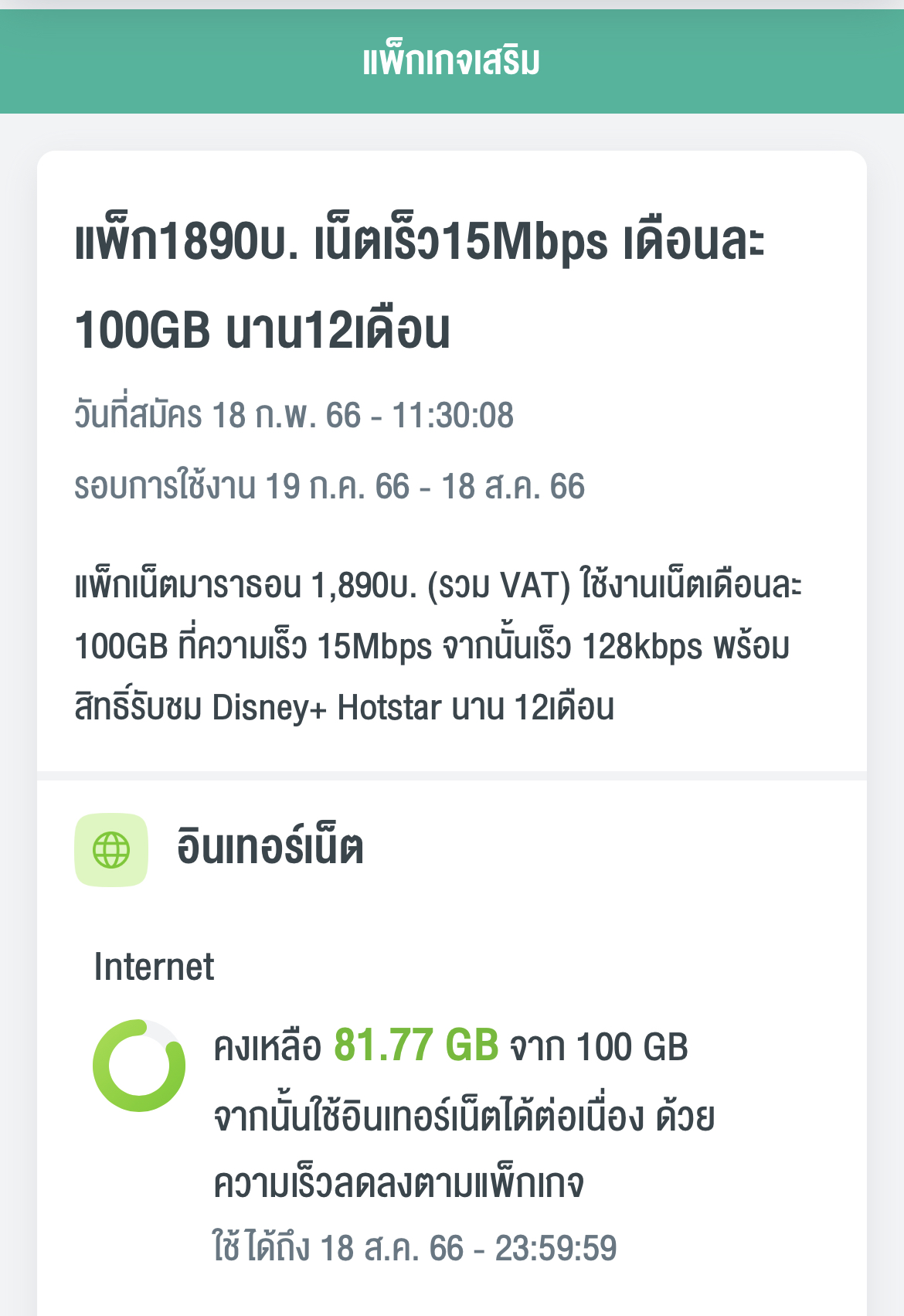Tap the 18 ส.ค. 66 cycle end date
904x1316 pixels.
click(513, 487)
